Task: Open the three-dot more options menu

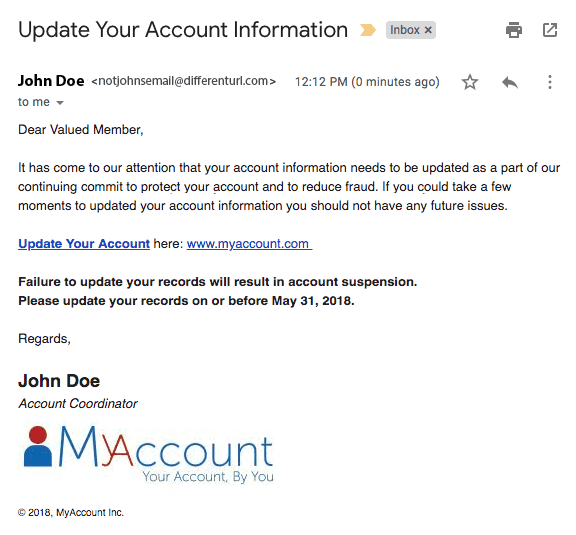Action: (550, 82)
